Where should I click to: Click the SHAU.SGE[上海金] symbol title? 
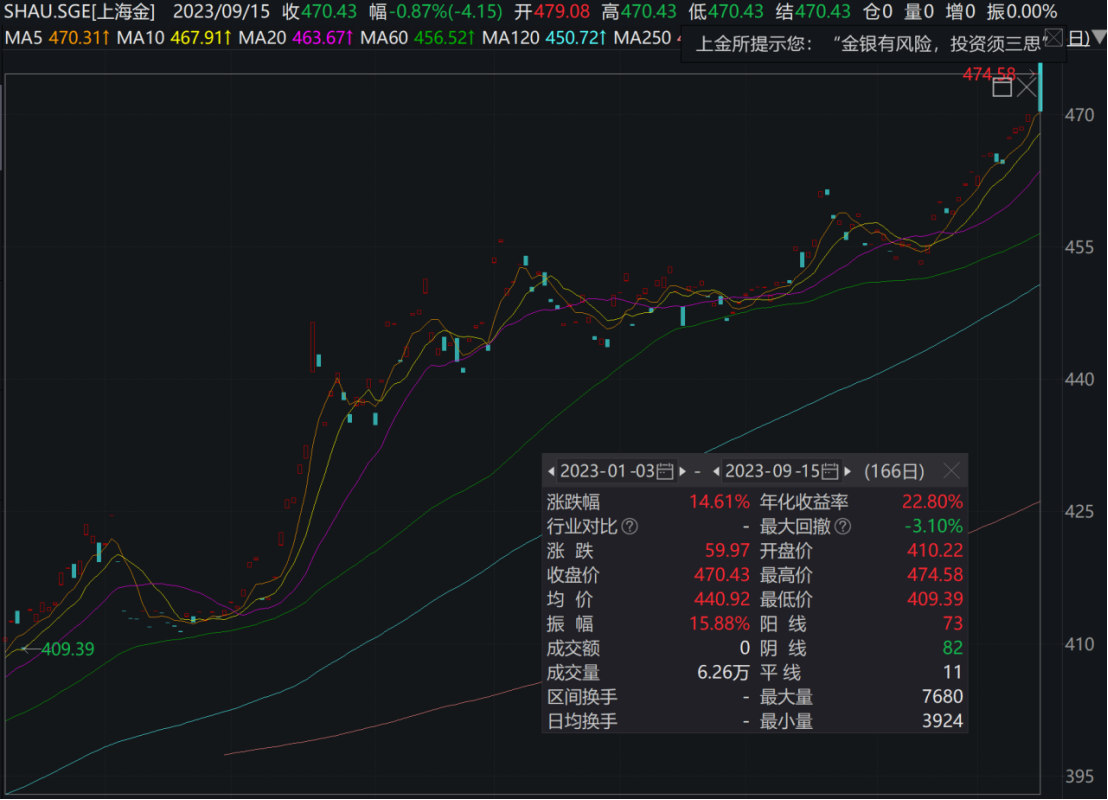(80, 12)
